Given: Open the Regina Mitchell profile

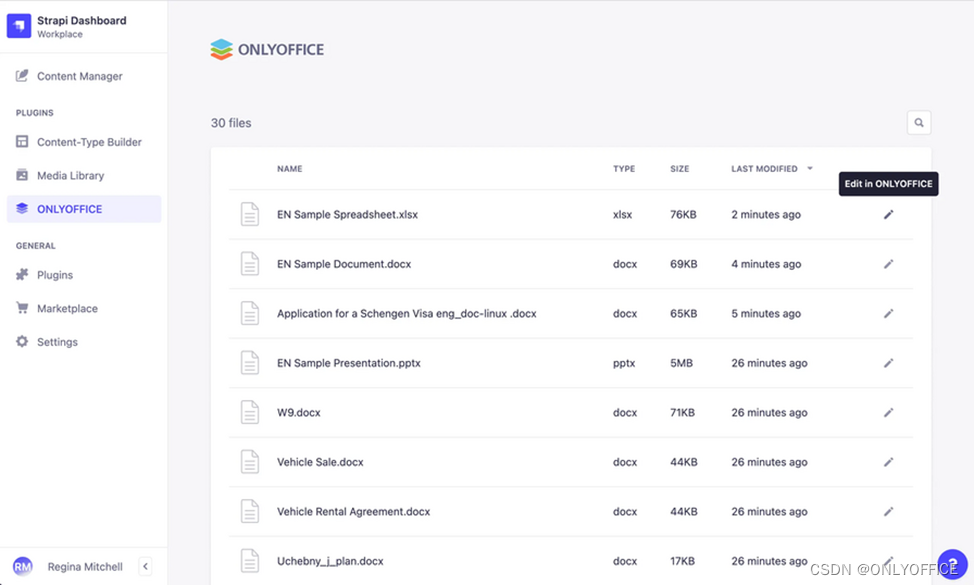Looking at the screenshot, I should pyautogui.click(x=85, y=566).
